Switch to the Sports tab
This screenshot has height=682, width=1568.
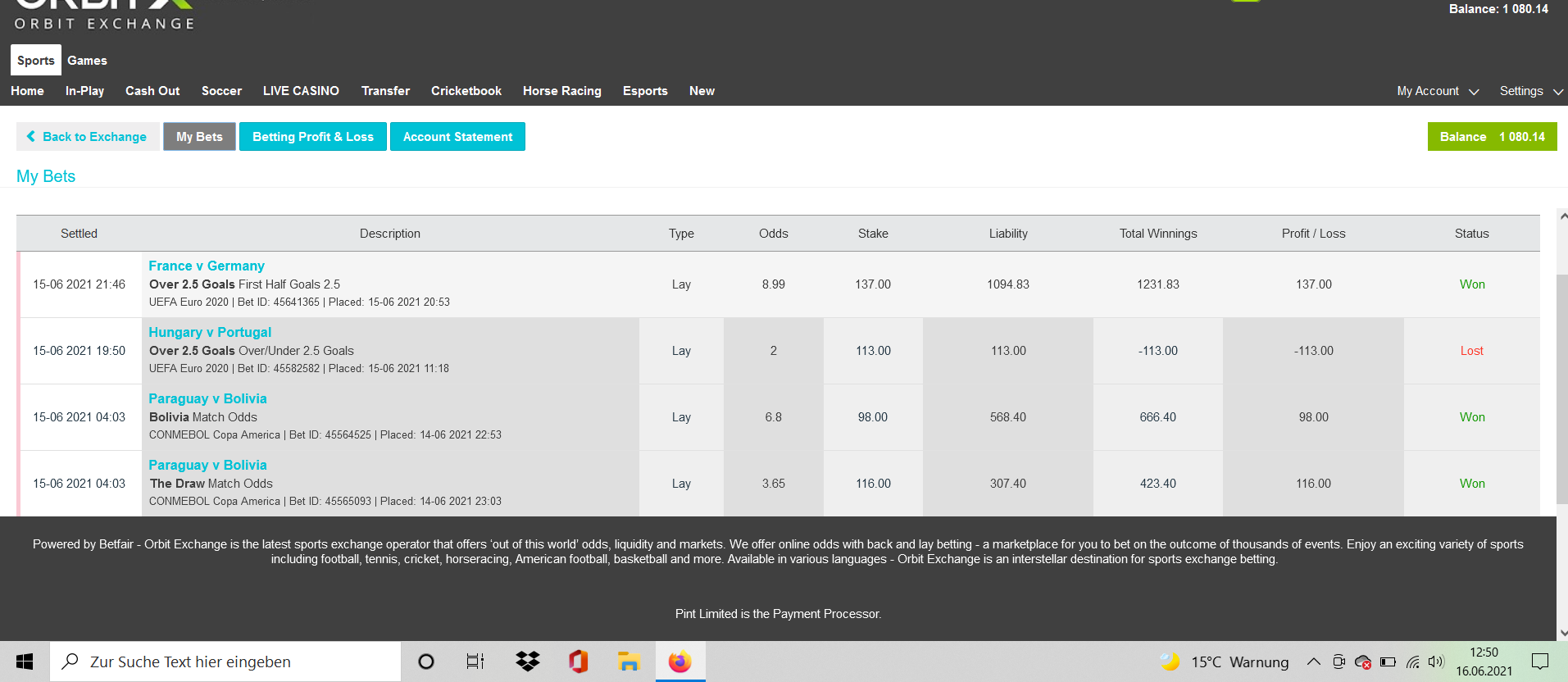(36, 60)
